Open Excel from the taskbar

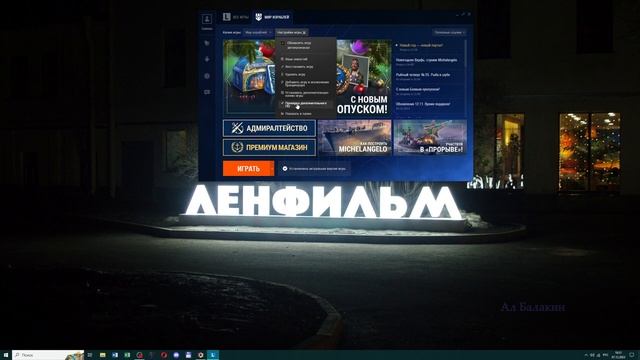(127, 355)
